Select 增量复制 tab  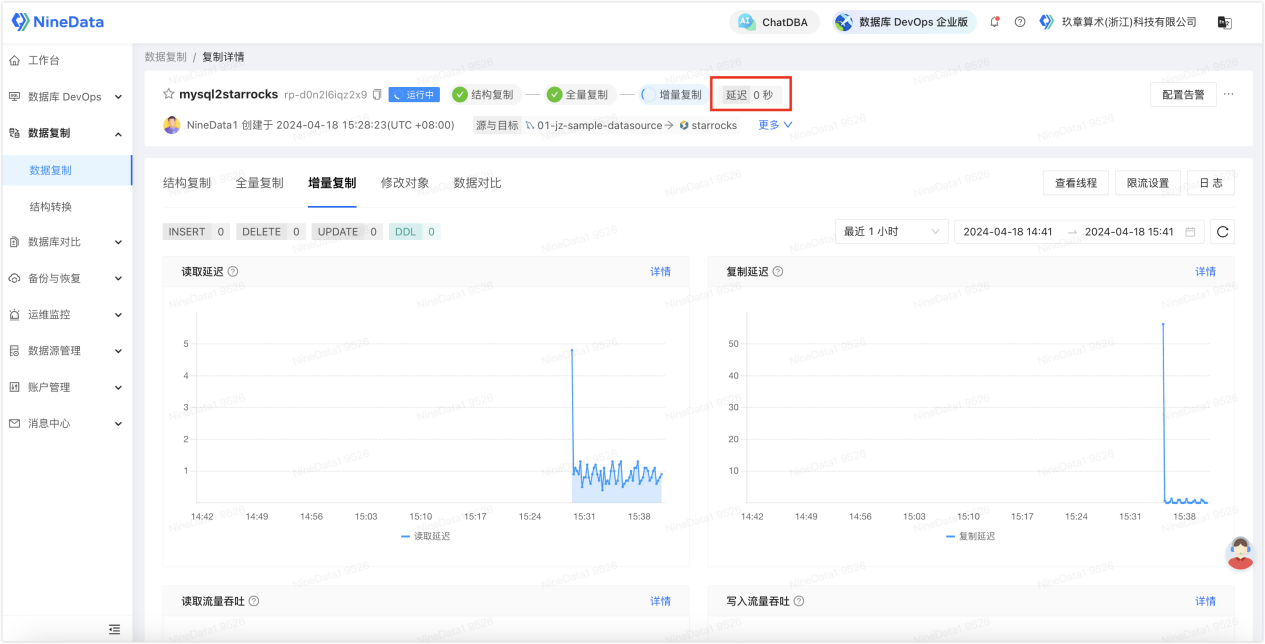pos(332,183)
